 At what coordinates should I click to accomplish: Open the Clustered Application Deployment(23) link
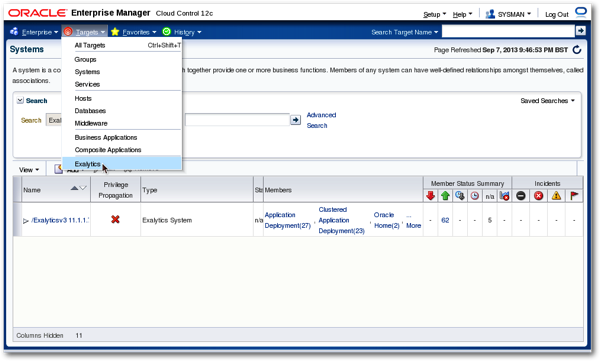[x=341, y=220]
